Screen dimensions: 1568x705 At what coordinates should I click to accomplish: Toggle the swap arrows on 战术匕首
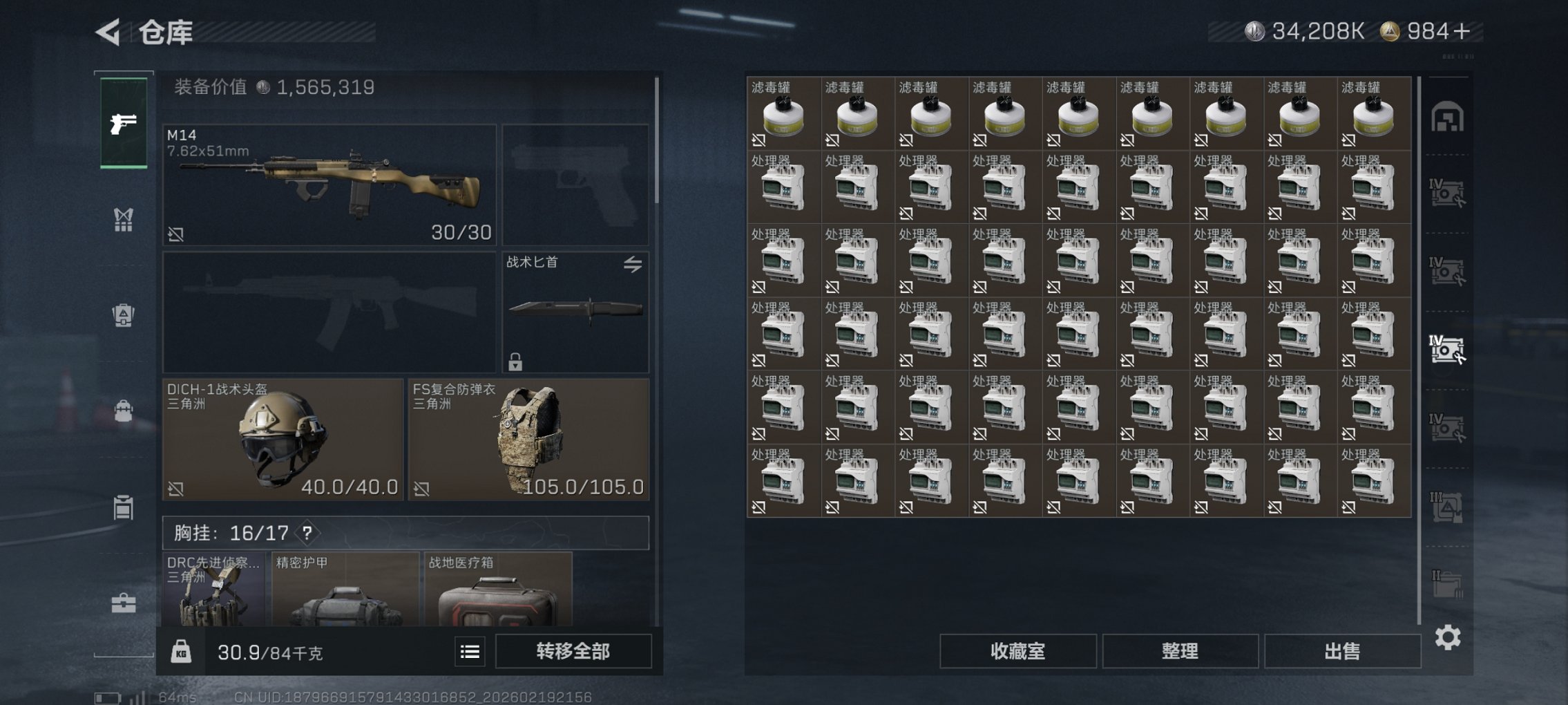pos(633,264)
